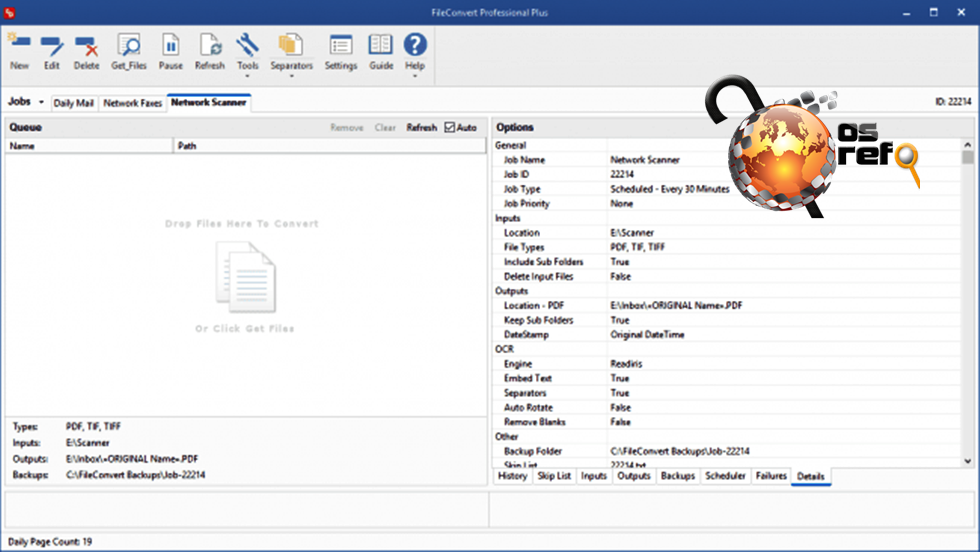Toggle the Auto checkbox in Queue

coord(449,127)
